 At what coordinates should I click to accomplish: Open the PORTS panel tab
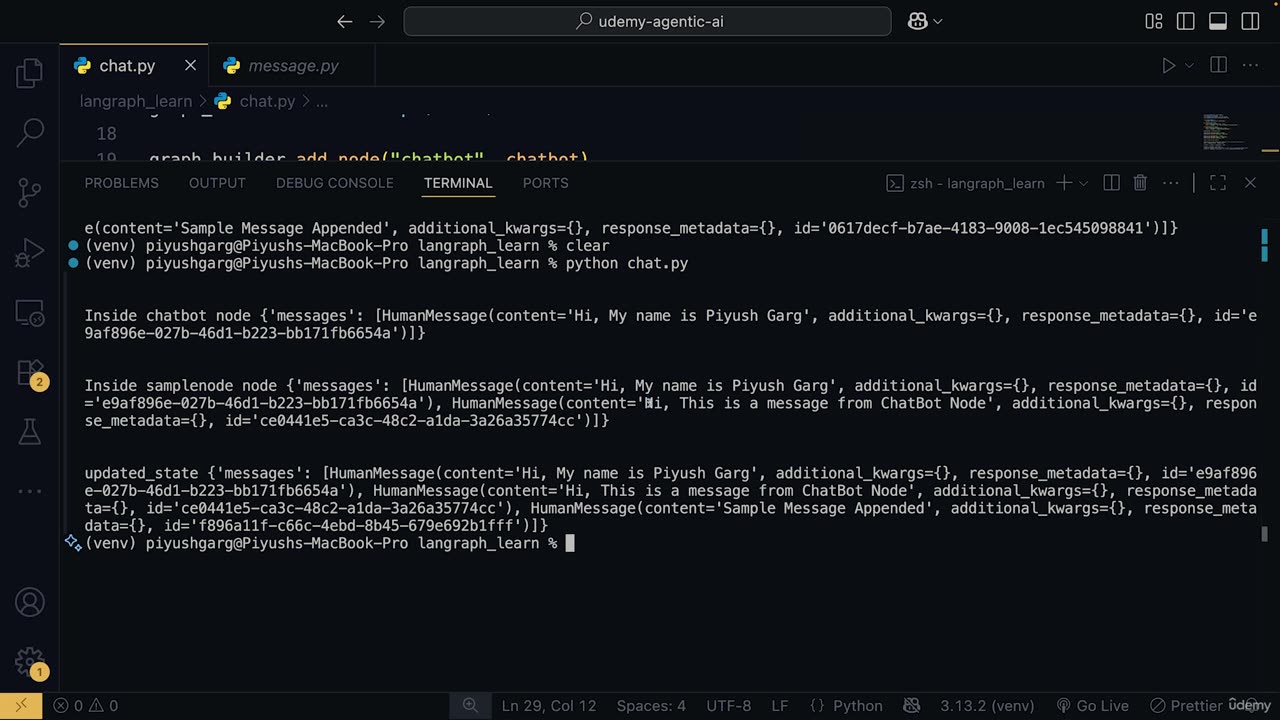click(545, 183)
